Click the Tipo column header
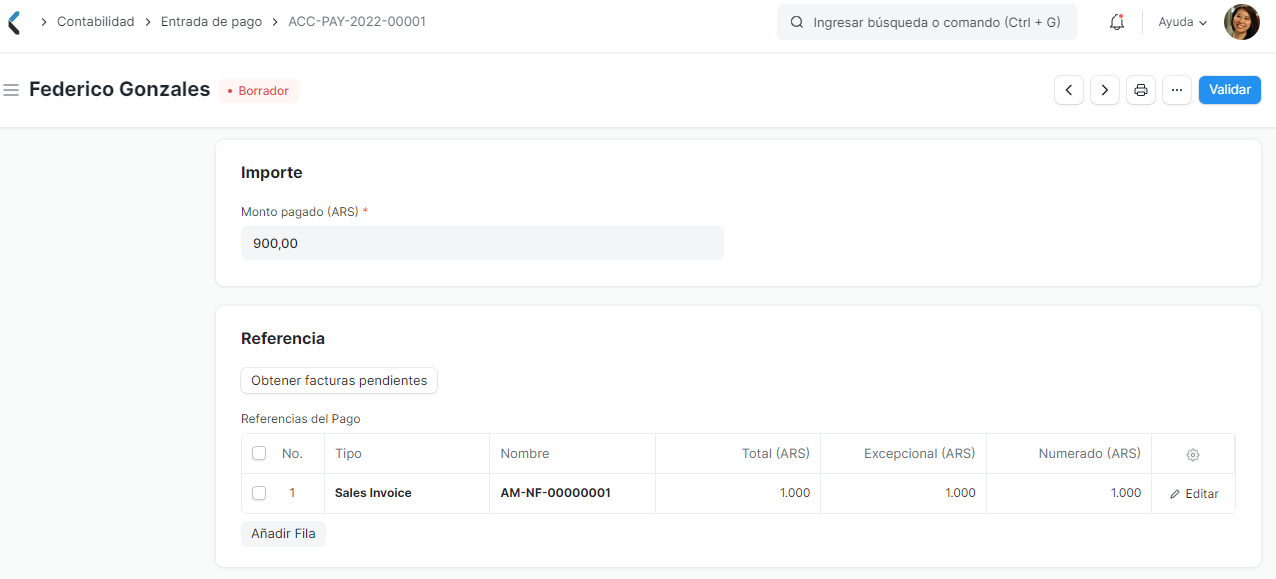This screenshot has width=1276, height=579. coord(406,453)
